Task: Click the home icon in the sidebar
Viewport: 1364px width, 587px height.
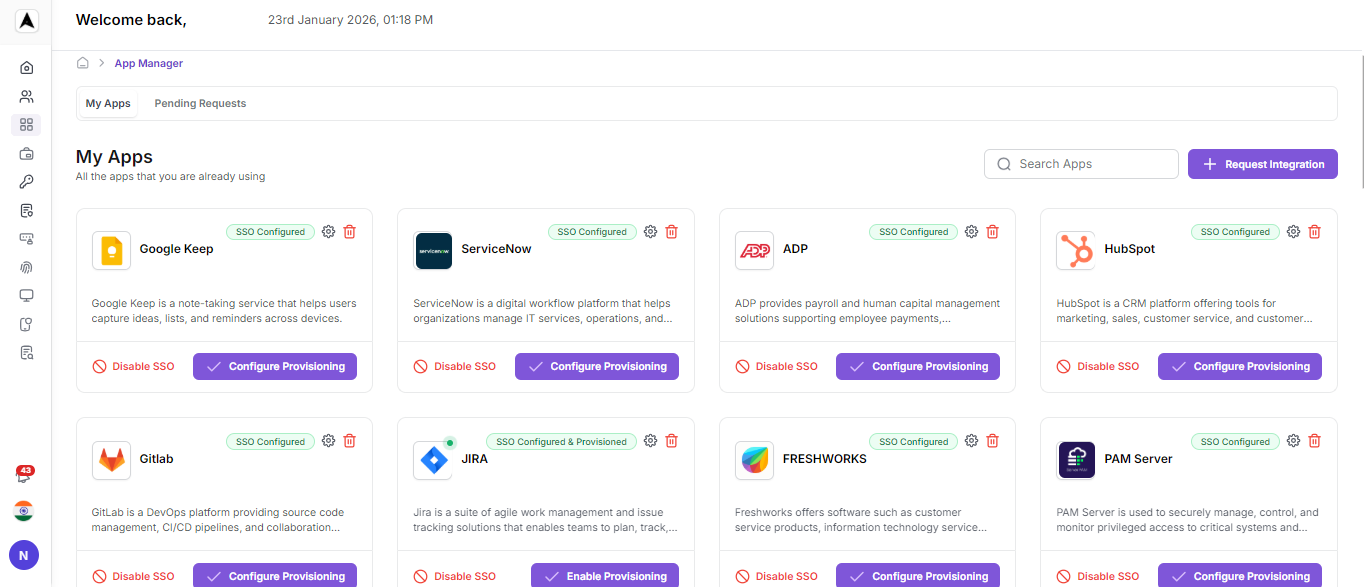Action: (27, 68)
